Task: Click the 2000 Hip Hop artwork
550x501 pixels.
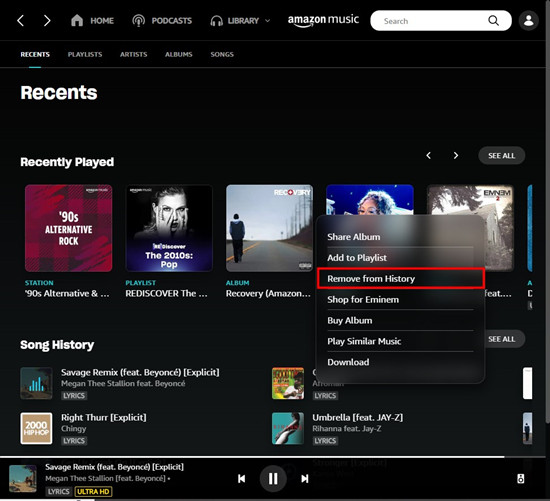Action: [x=36, y=428]
